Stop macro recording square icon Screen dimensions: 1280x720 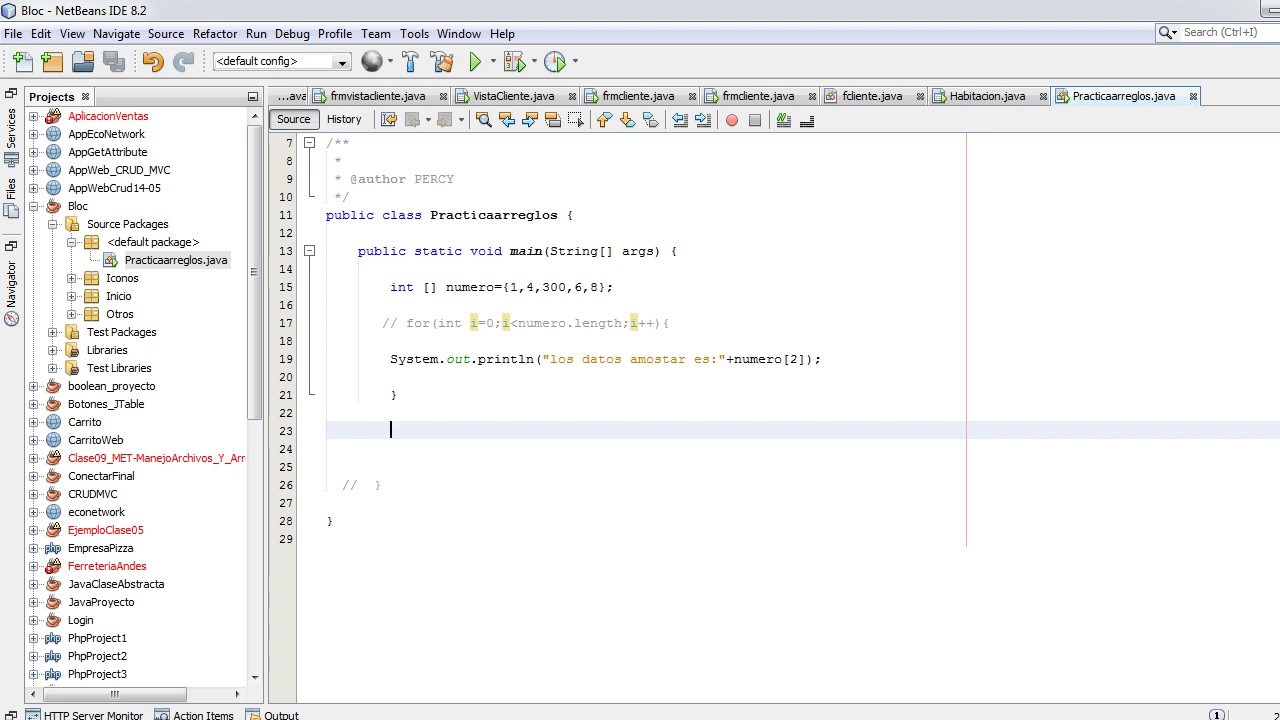(755, 120)
